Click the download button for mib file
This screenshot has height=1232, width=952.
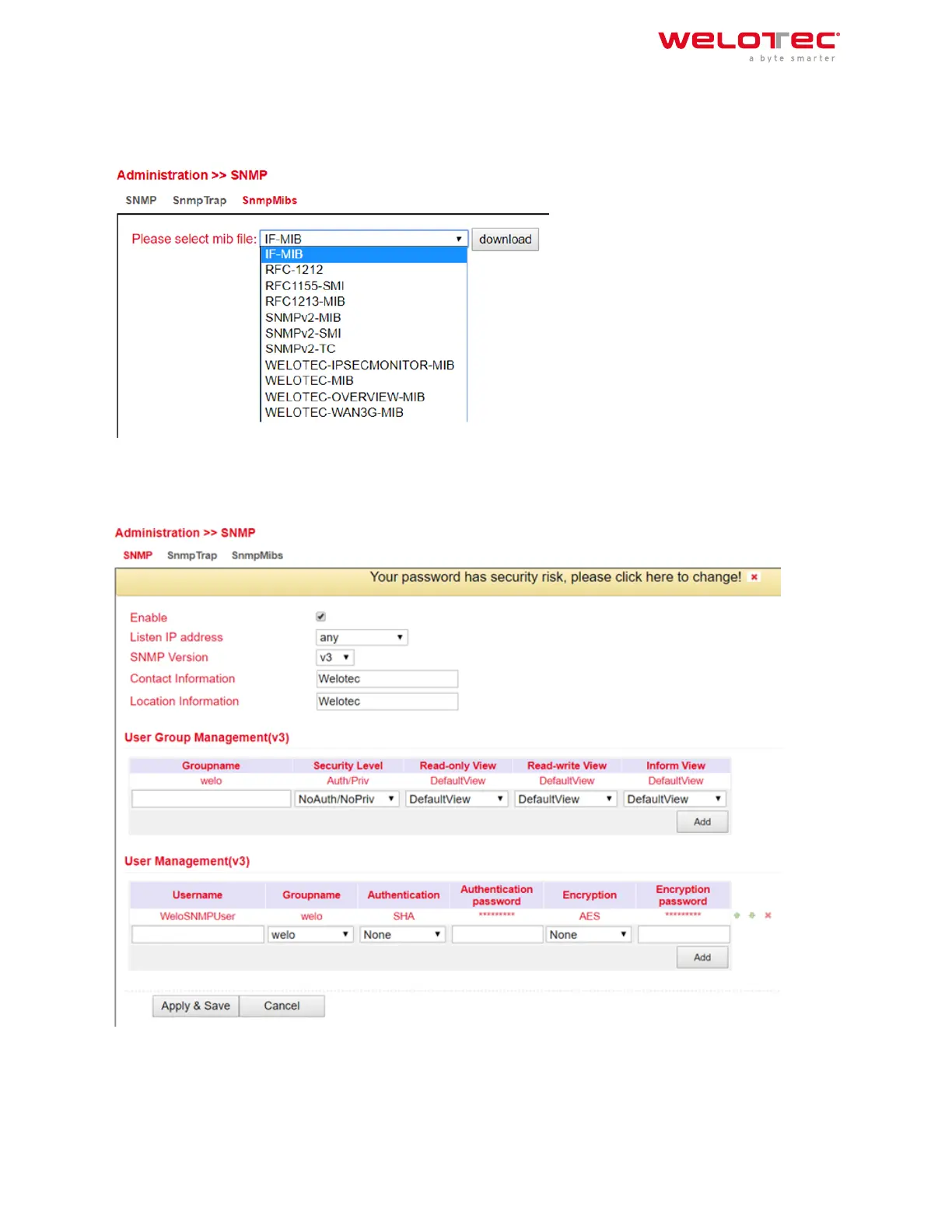506,239
